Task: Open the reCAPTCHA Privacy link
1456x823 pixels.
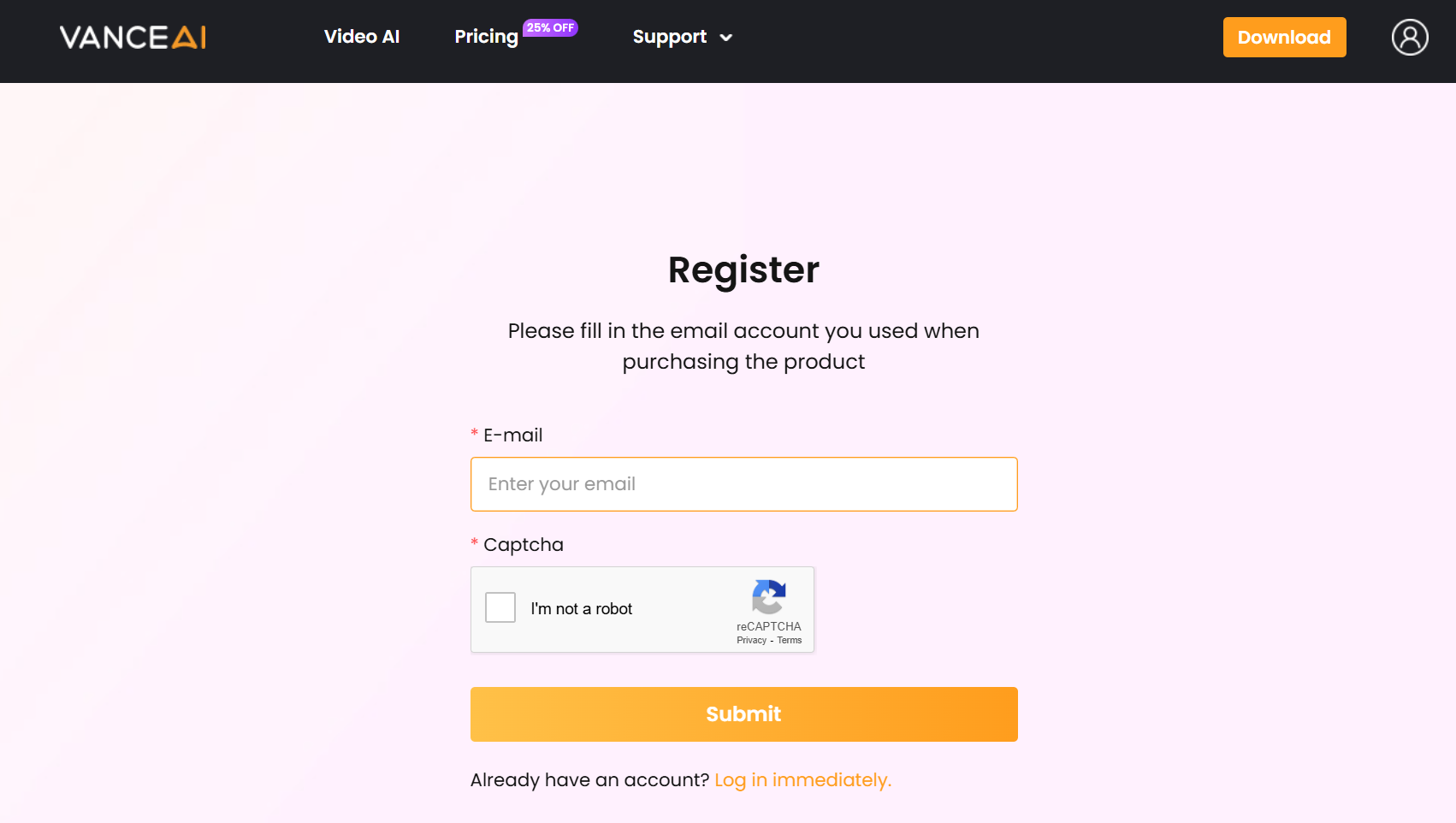Action: coord(751,641)
